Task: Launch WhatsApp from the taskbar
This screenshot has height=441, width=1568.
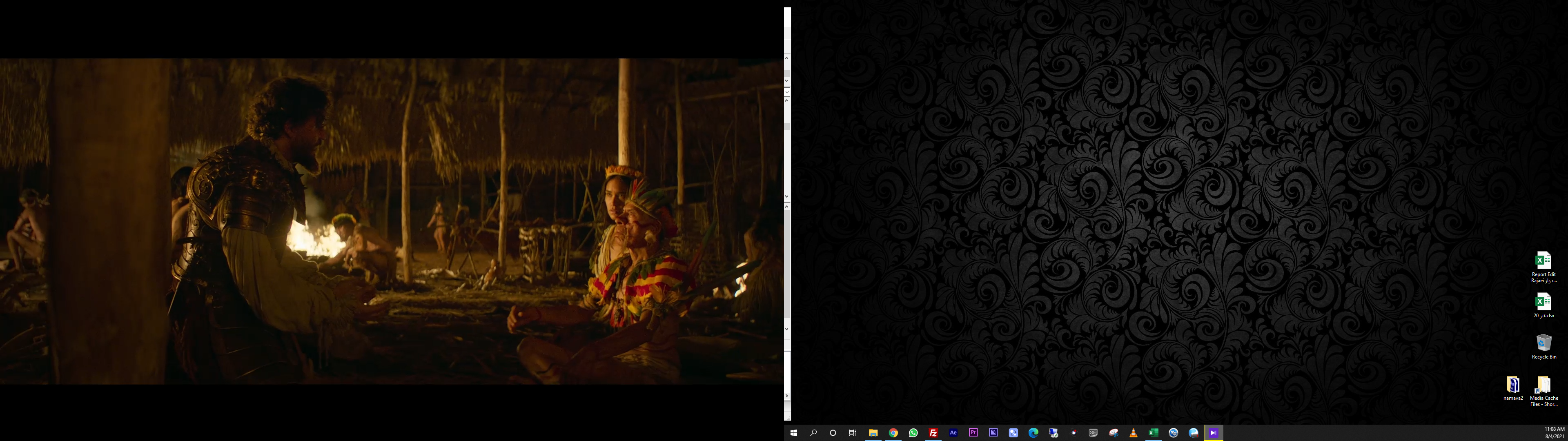Action: pos(913,433)
